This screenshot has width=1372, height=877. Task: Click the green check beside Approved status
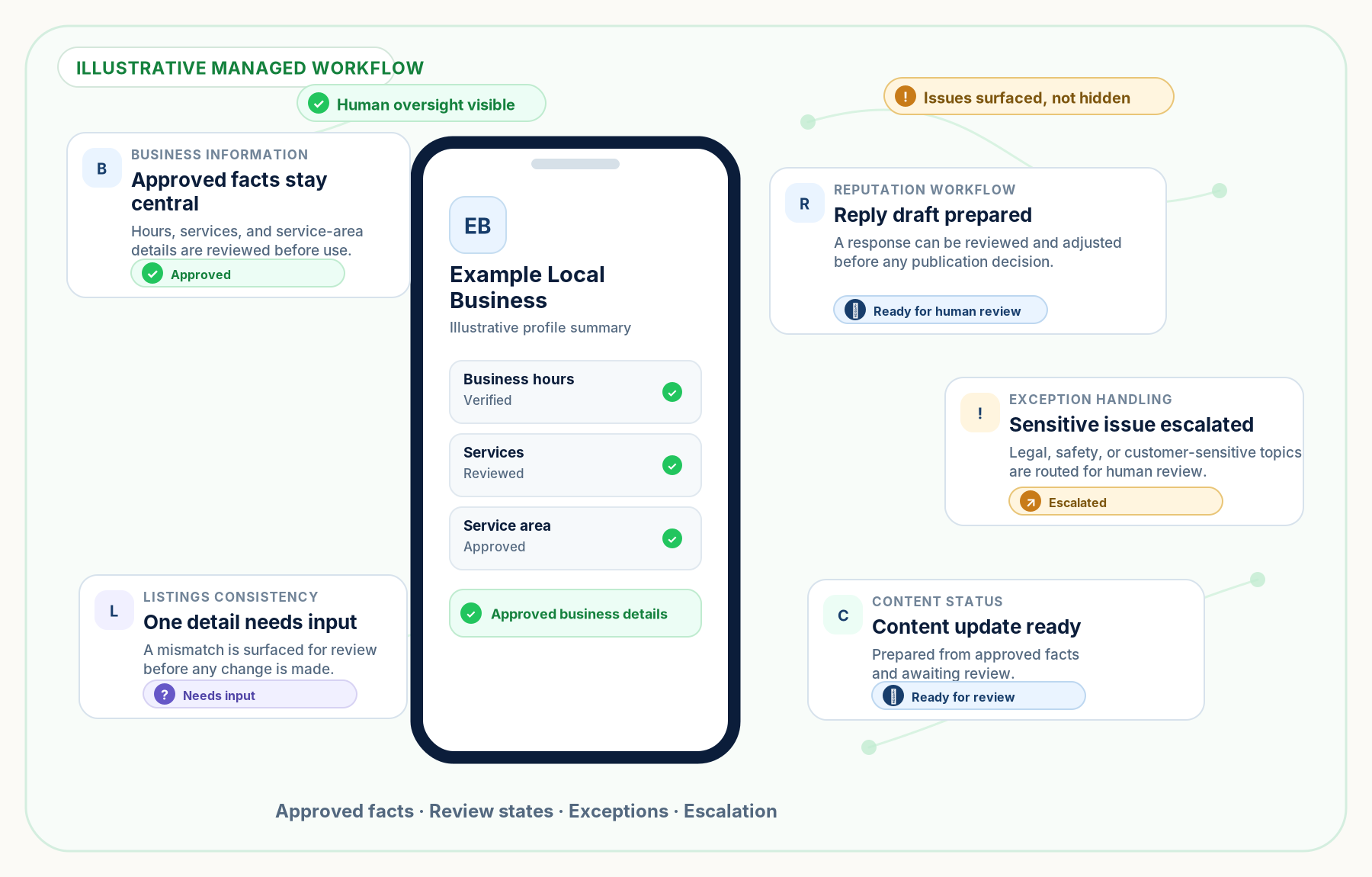[152, 274]
